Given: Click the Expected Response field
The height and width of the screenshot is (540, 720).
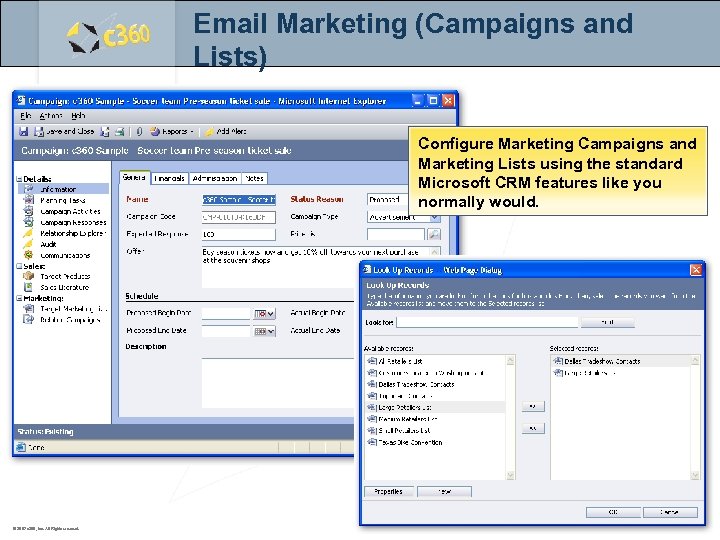Looking at the screenshot, I should pos(239,234).
